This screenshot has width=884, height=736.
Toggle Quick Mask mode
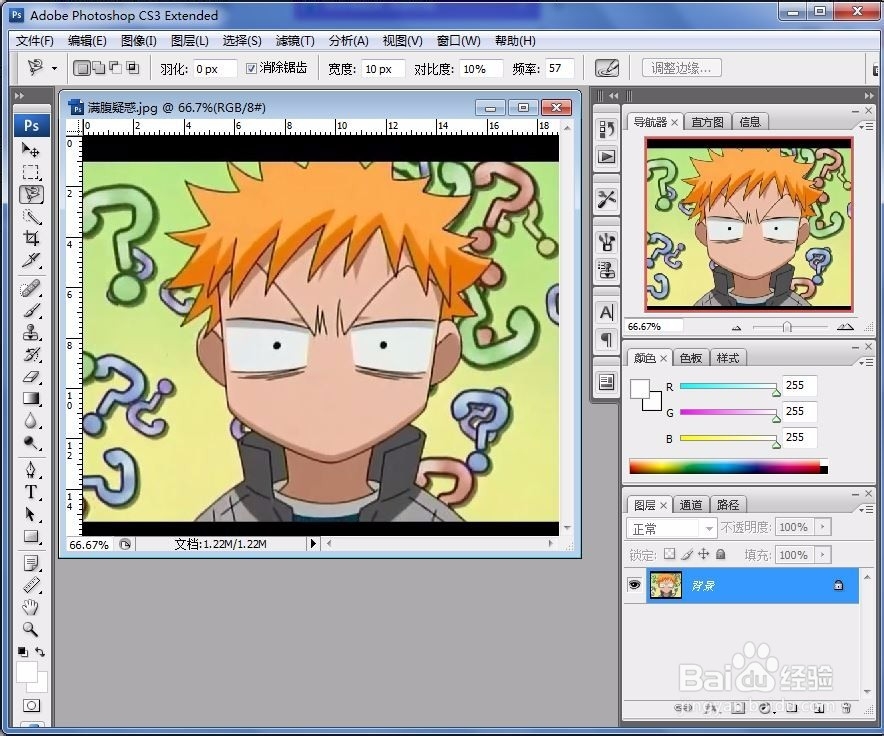31,706
